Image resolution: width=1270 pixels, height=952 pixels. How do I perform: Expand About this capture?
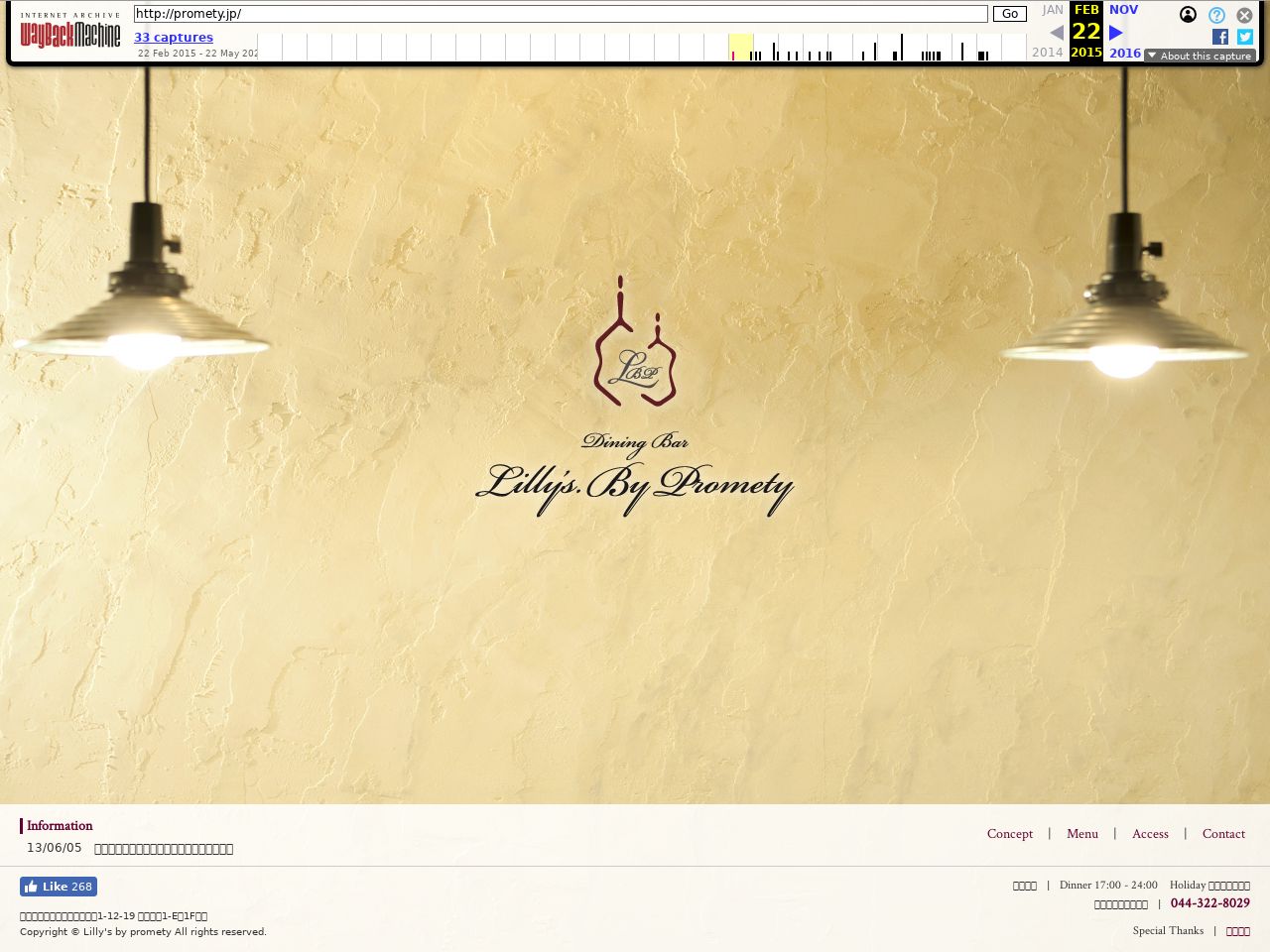pos(1200,56)
